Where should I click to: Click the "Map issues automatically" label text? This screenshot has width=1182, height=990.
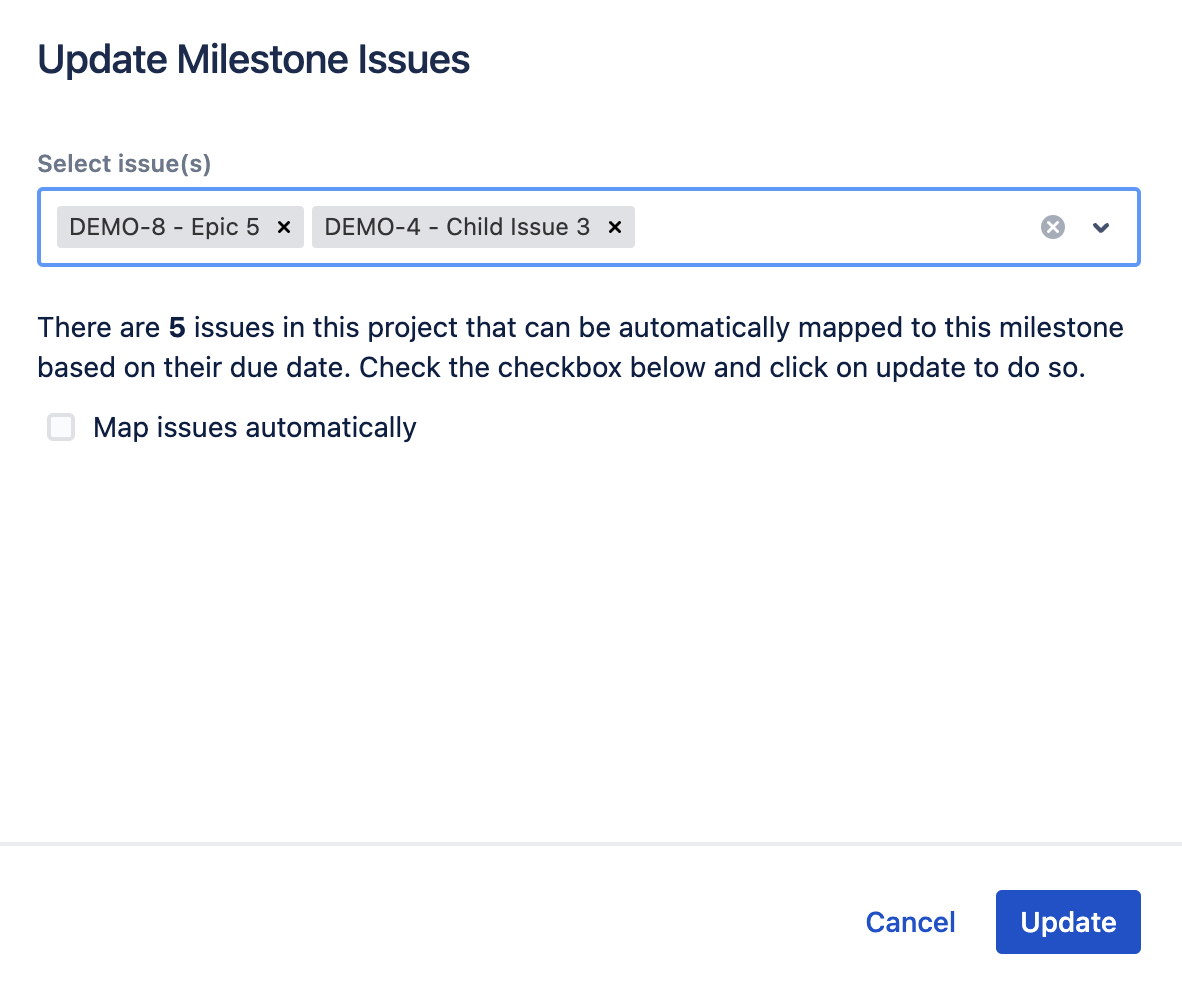[254, 428]
